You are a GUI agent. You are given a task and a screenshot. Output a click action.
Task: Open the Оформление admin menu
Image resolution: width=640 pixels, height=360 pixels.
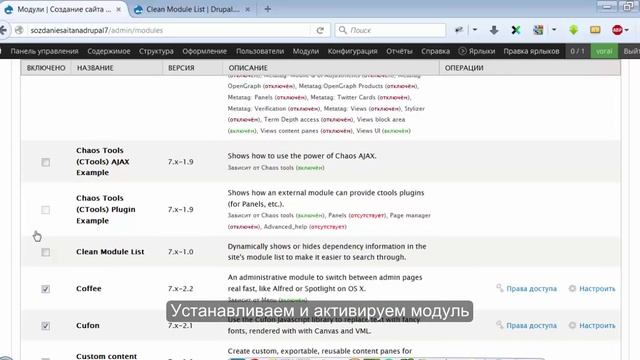pyautogui.click(x=204, y=51)
